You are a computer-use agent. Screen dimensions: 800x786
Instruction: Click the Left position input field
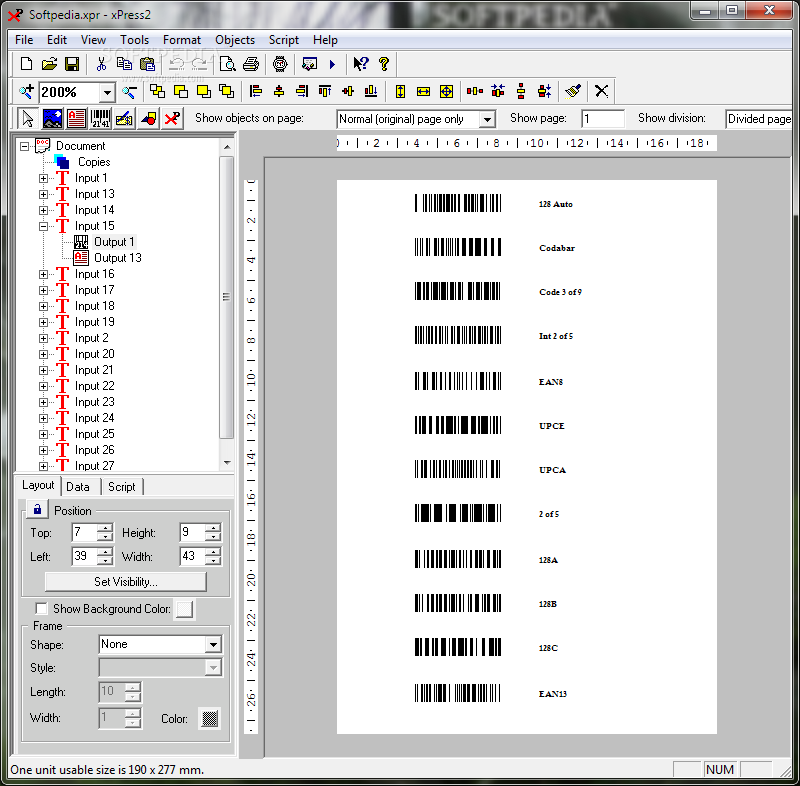[x=85, y=556]
